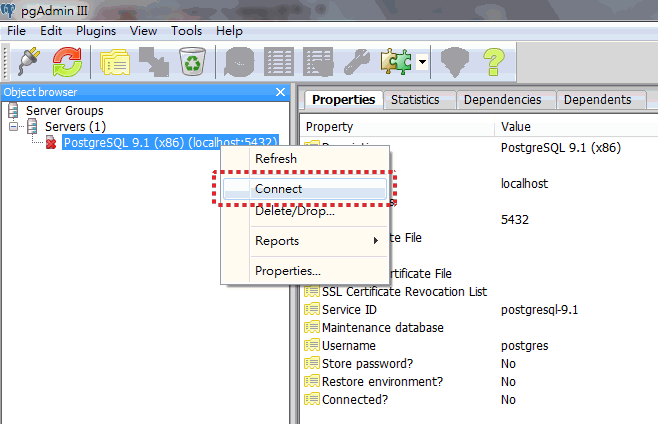Click the Restore environment? row icon
Screen dimensions: 658x424
312,381
